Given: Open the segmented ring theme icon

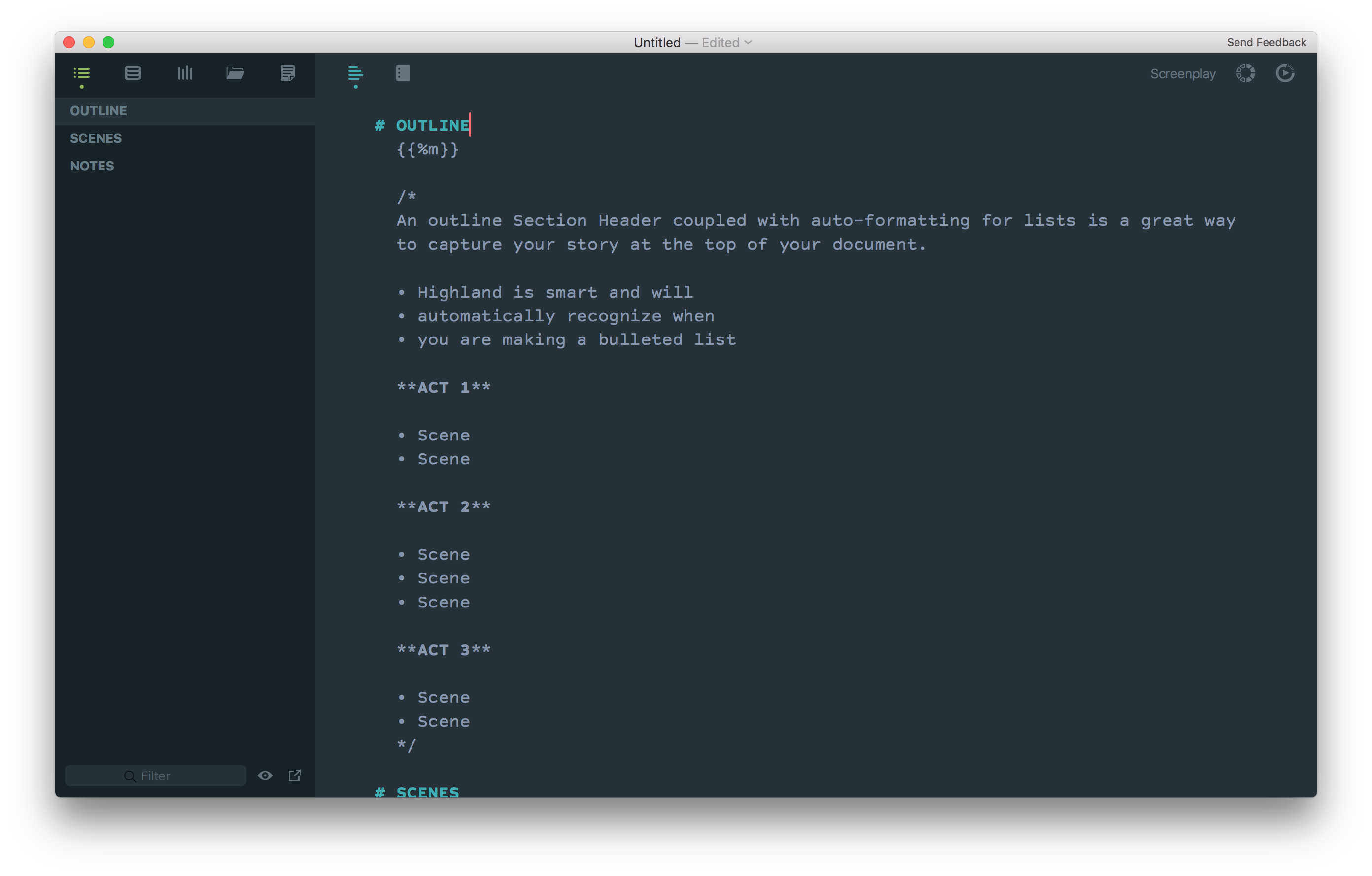Looking at the screenshot, I should 1245,73.
